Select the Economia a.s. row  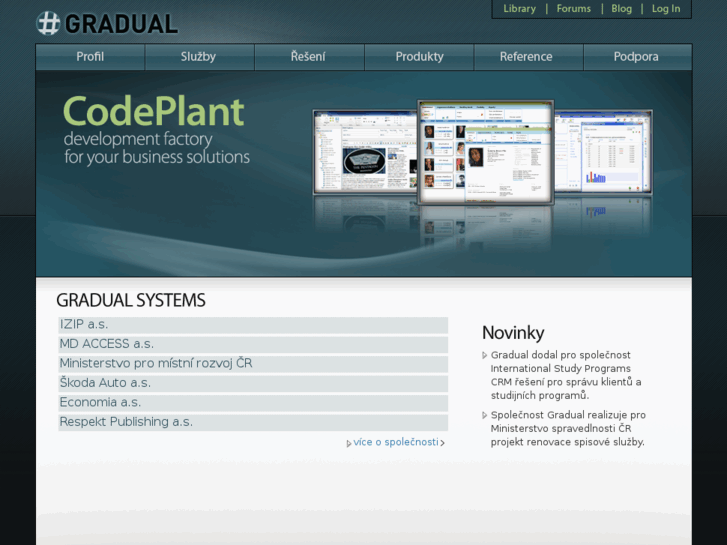pyautogui.click(x=253, y=403)
